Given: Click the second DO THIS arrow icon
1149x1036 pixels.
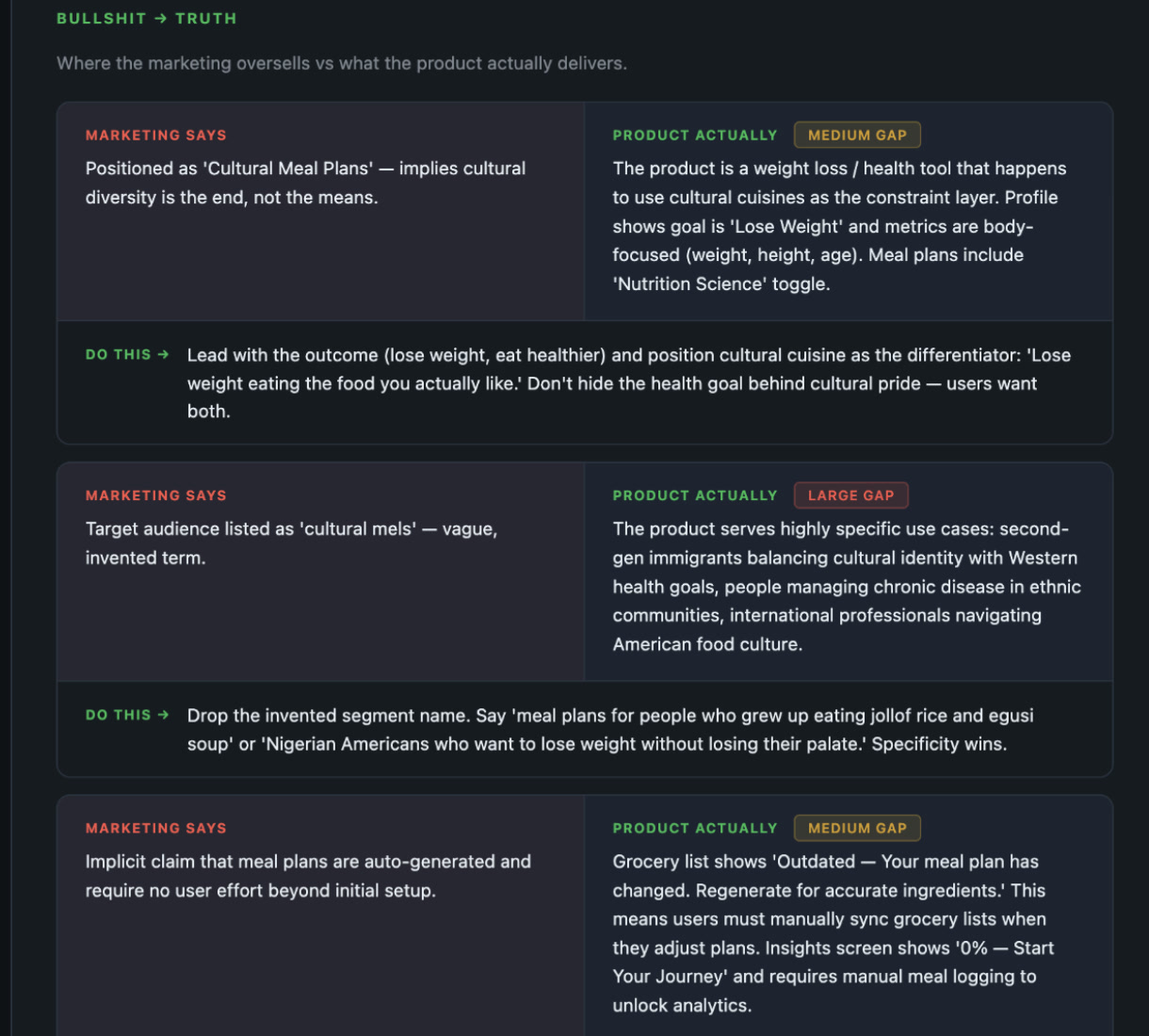Looking at the screenshot, I should pos(164,715).
